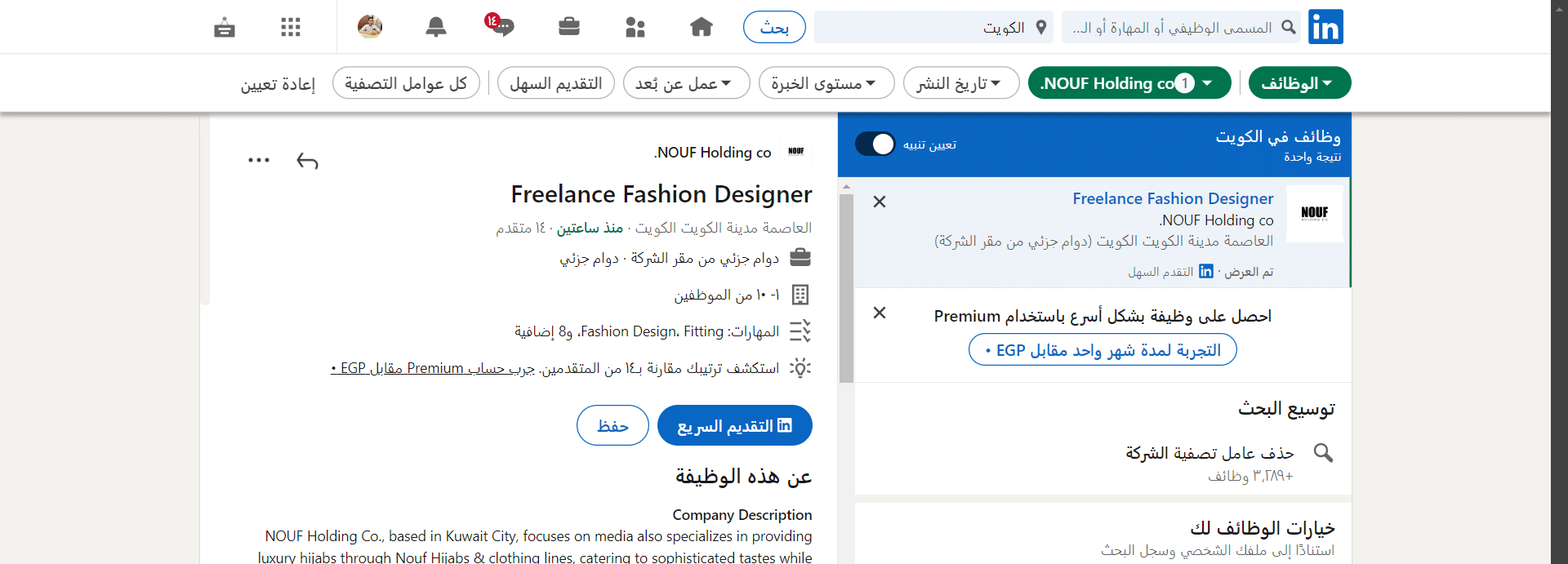Image resolution: width=1568 pixels, height=564 pixels.
Task: Dismiss the Premium promotion card
Action: 880,313
